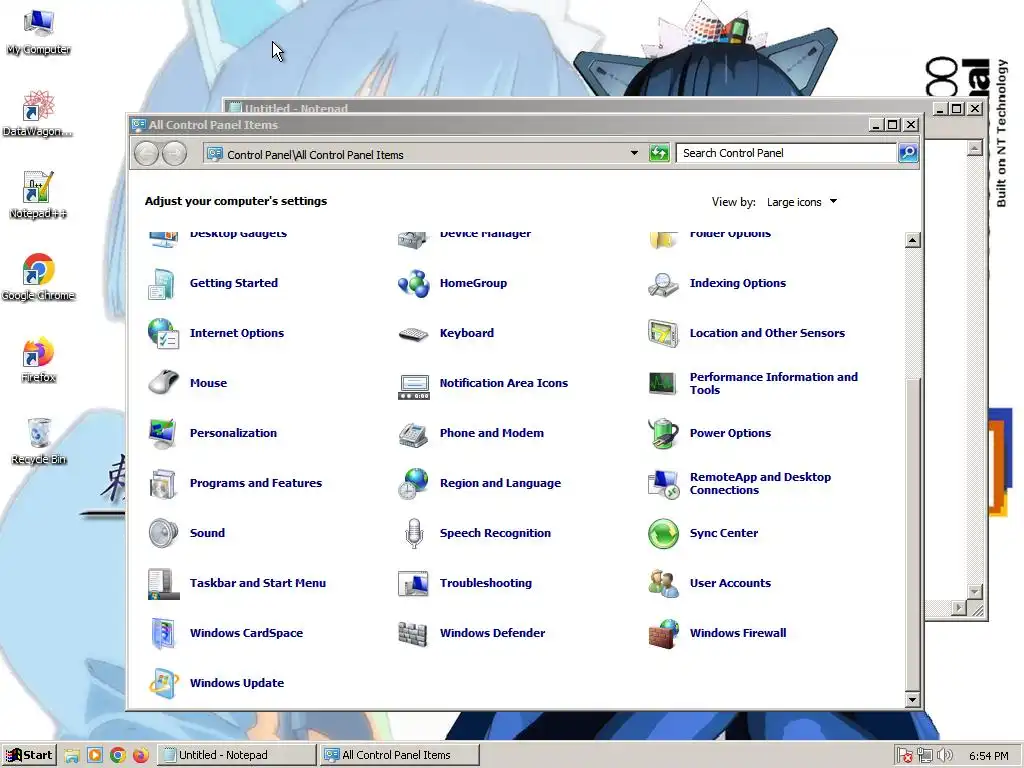Click the search magnifier button
The image size is (1024, 768).
click(908, 153)
